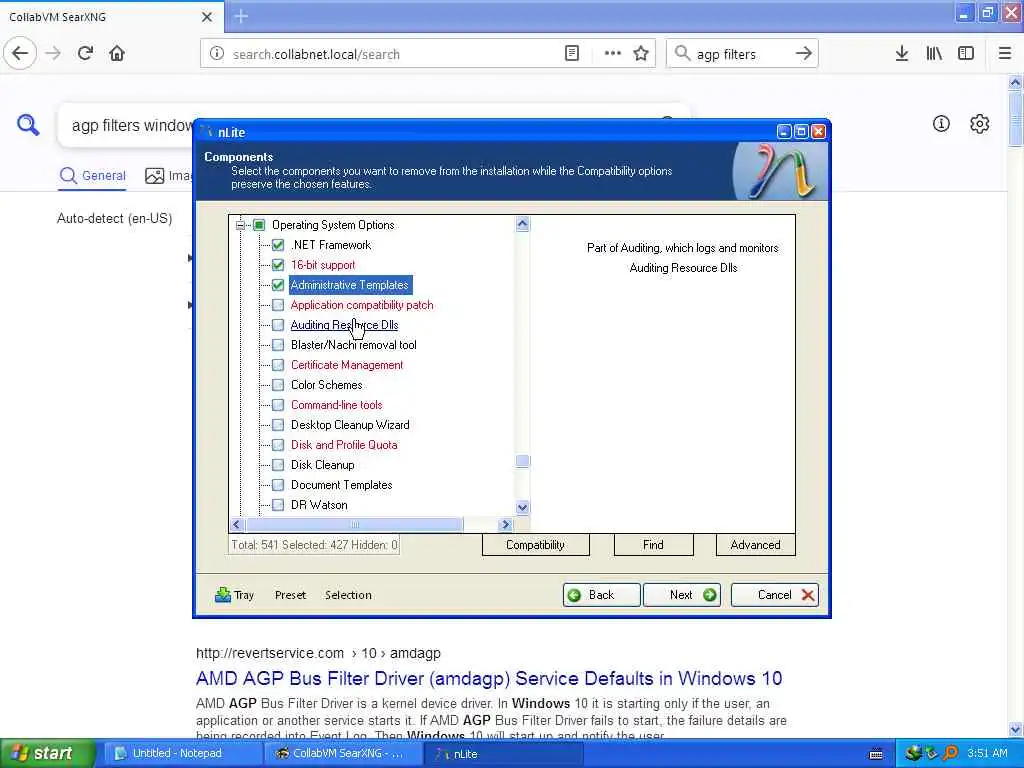Click the Compatibility button
Viewport: 1024px width, 768px height.
point(536,545)
